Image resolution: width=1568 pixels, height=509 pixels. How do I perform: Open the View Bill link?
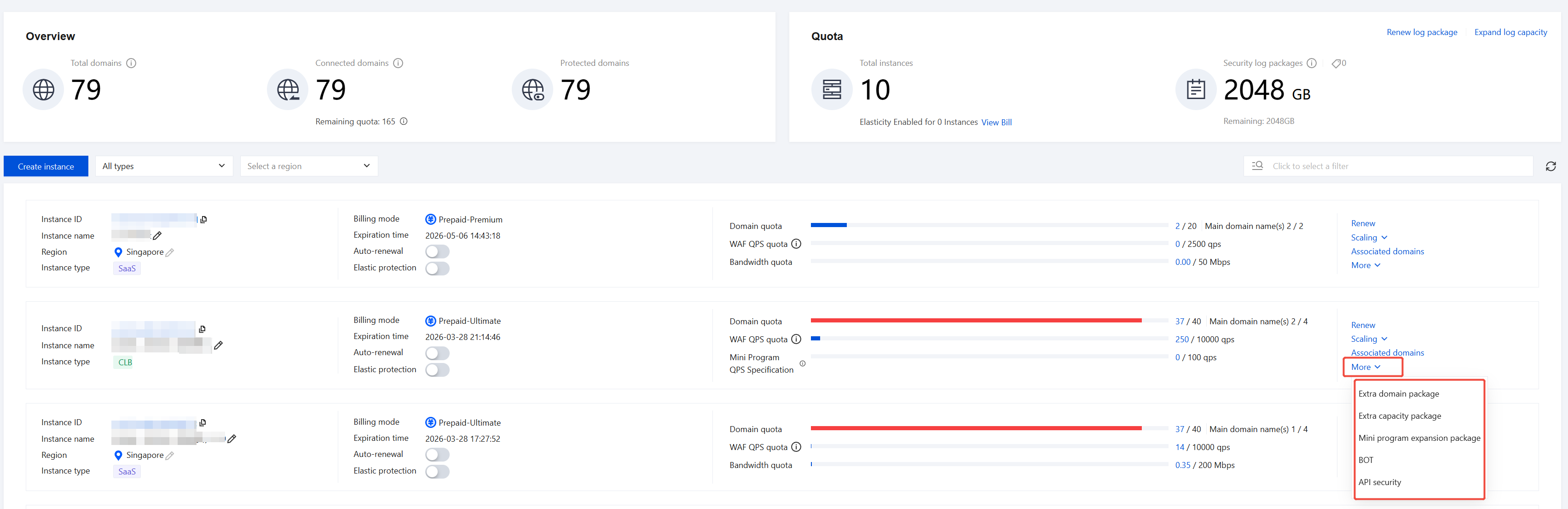[x=996, y=123]
